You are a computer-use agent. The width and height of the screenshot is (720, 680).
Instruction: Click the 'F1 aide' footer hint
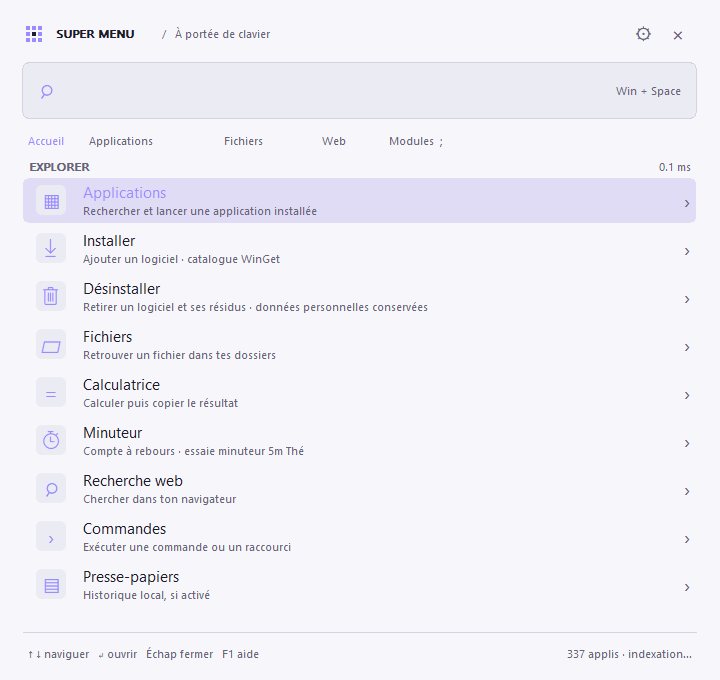click(x=241, y=654)
